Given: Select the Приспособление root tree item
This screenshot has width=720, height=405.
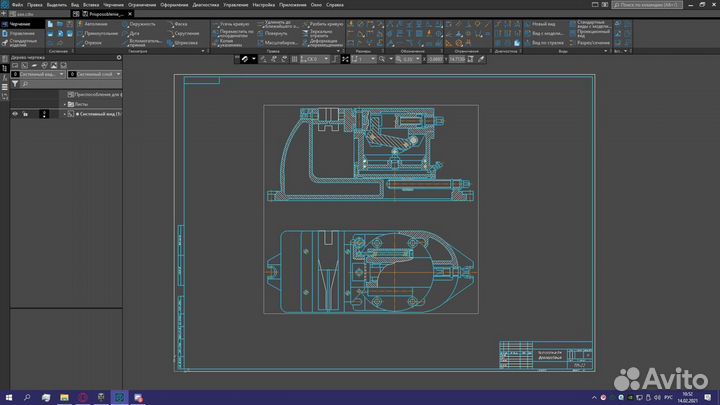Looking at the screenshot, I should tap(96, 95).
